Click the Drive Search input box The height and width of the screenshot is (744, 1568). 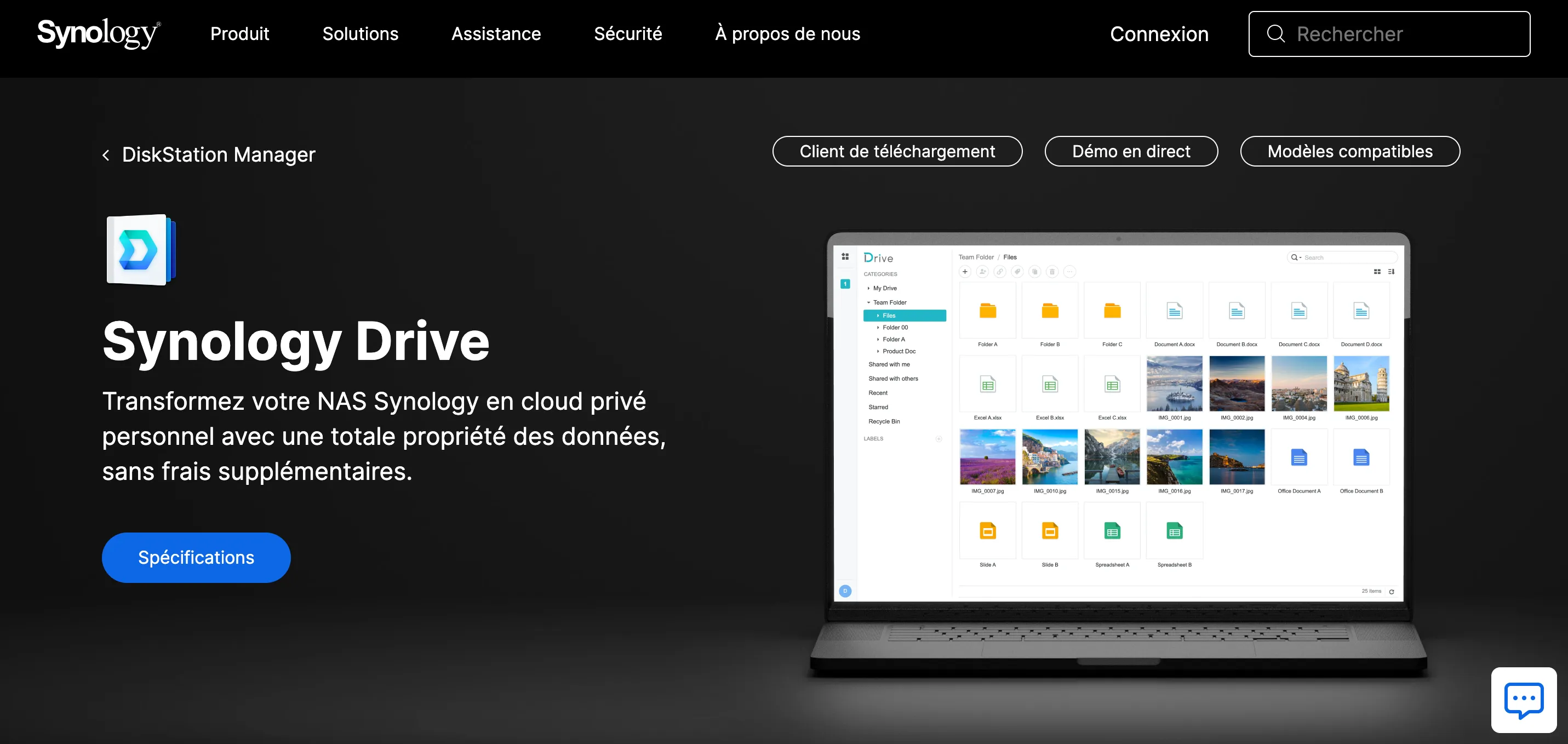click(1342, 257)
